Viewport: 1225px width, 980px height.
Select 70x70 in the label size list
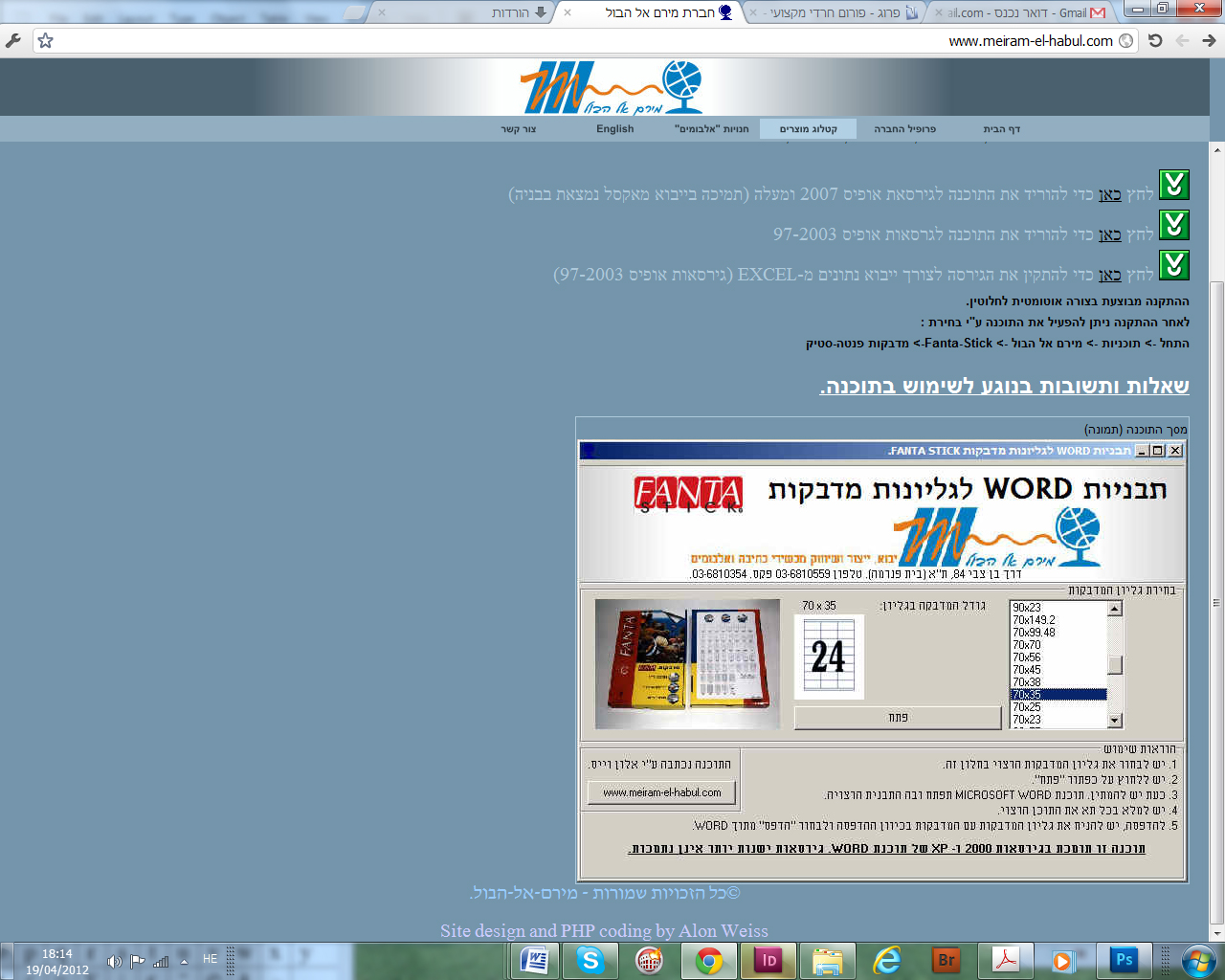pos(1058,645)
